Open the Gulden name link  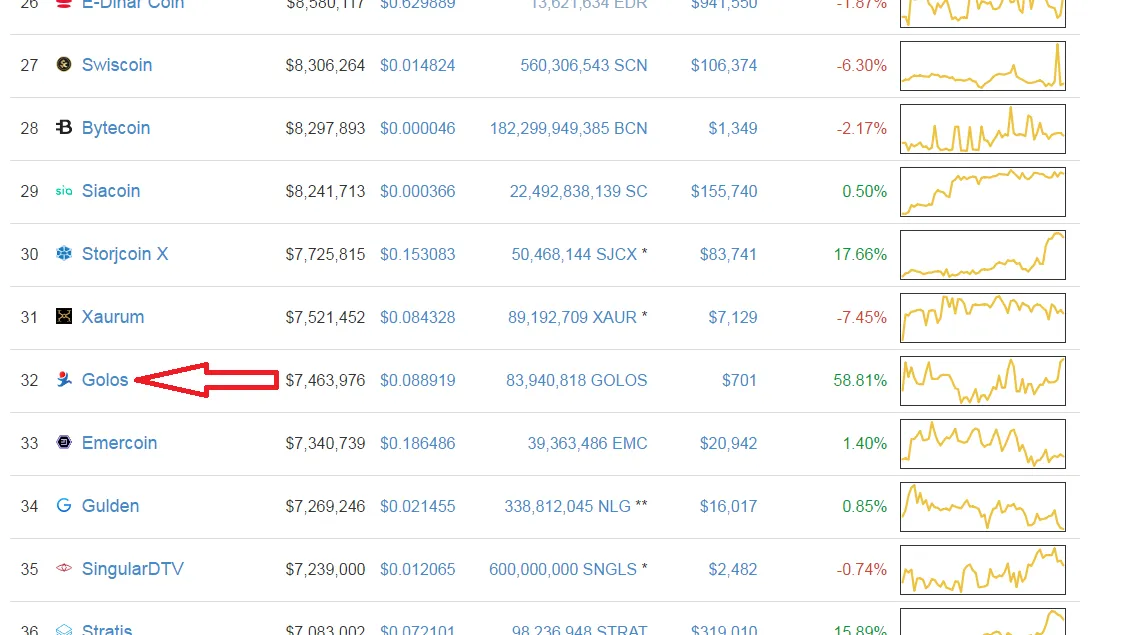click(x=110, y=506)
